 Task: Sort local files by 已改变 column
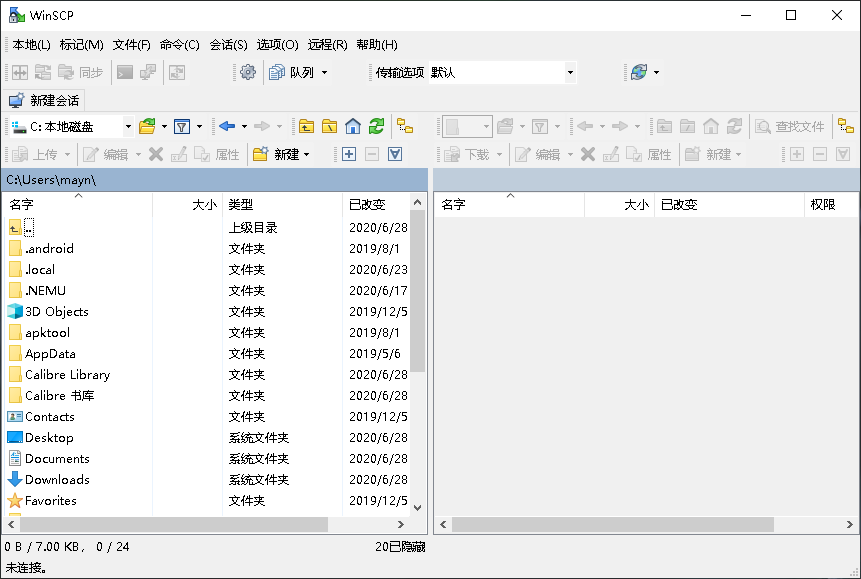point(376,204)
